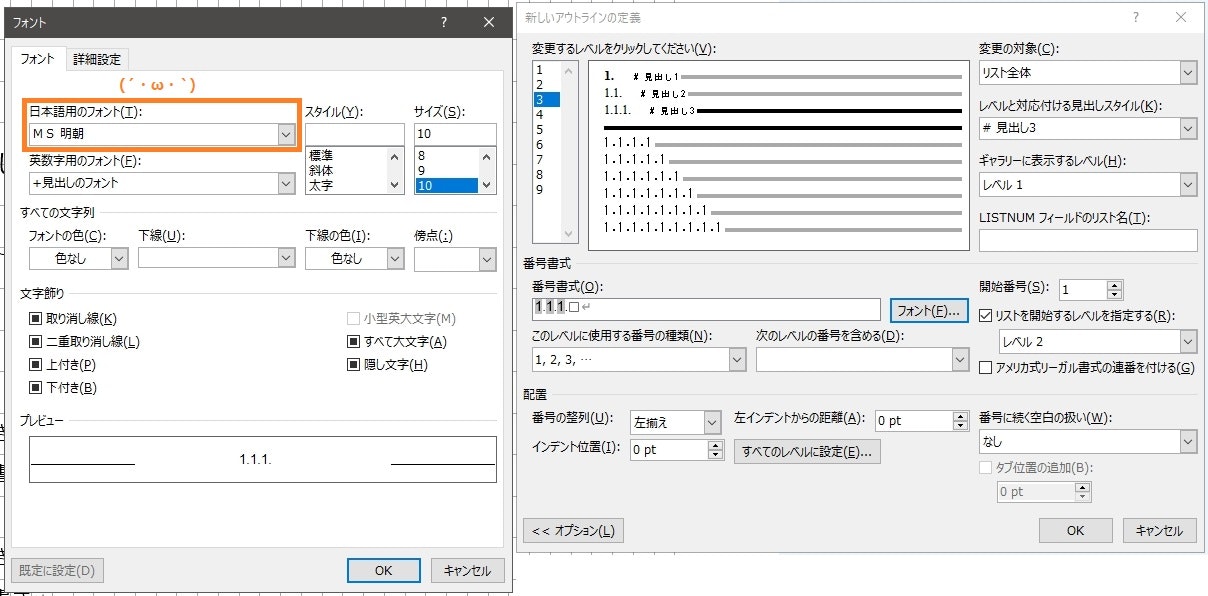Decrease the 開始番号 value
Screen dimensions: 1208x596
(1115, 294)
